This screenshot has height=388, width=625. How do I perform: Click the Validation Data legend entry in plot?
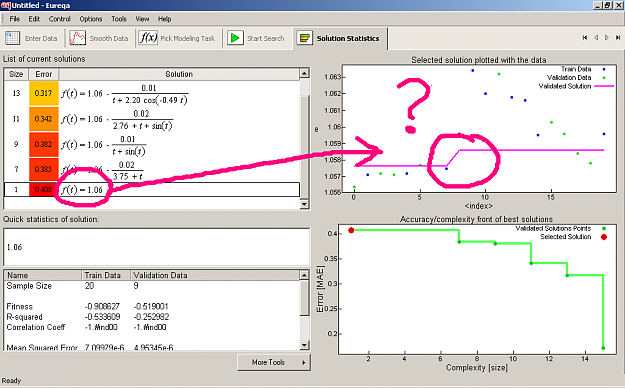576,78
